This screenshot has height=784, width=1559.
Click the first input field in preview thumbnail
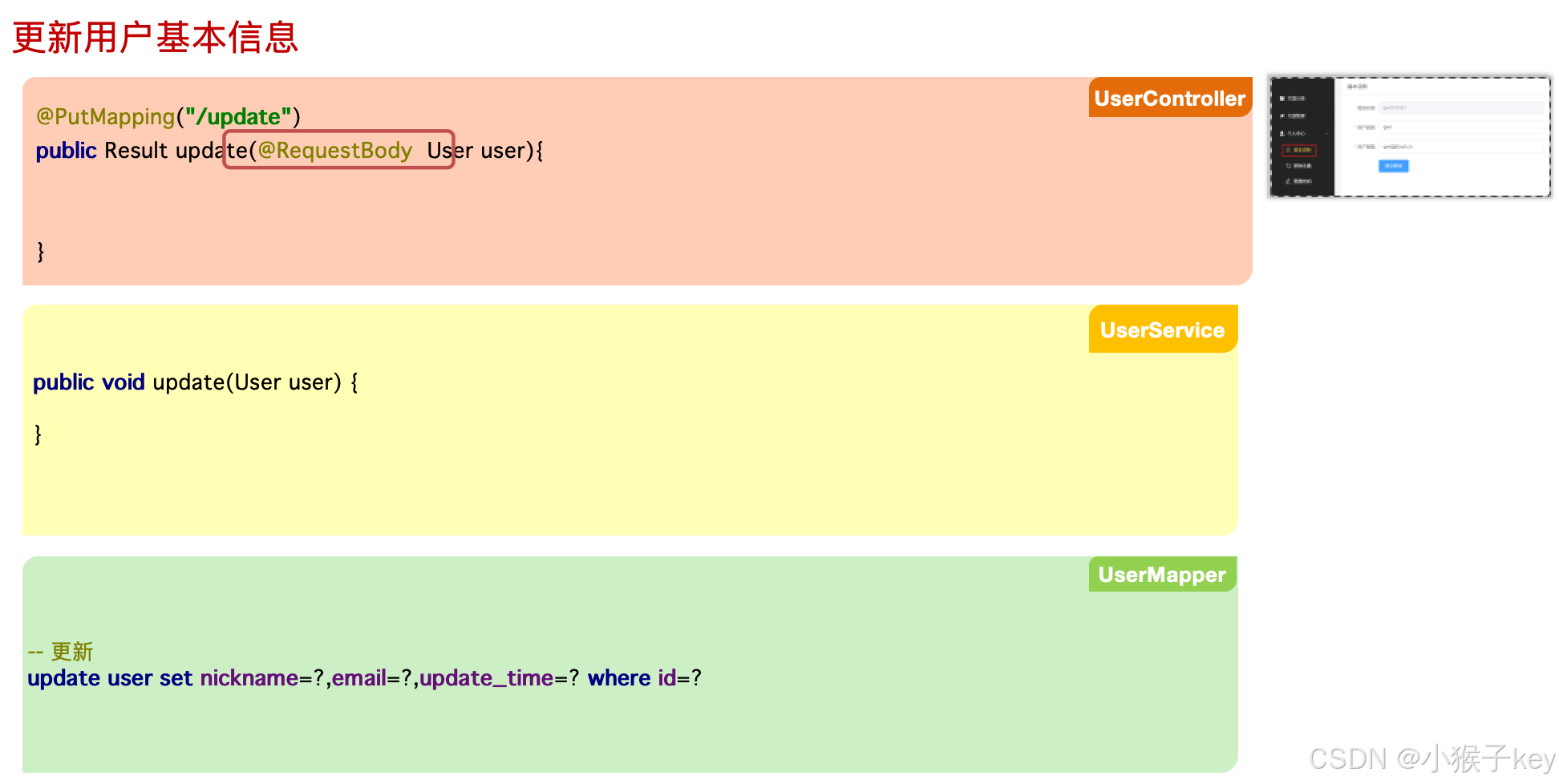tap(1461, 107)
